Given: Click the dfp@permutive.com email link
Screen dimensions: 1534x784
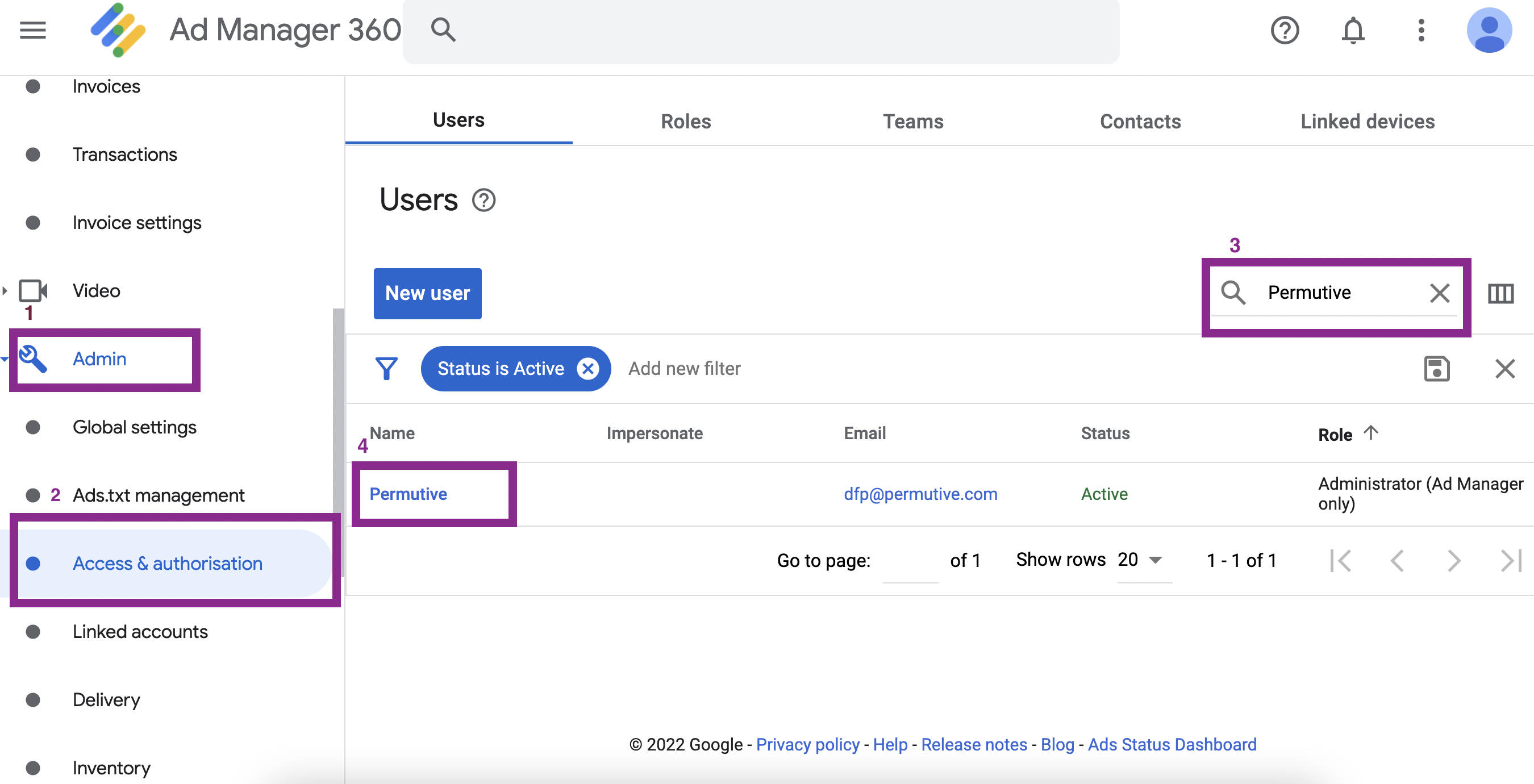Looking at the screenshot, I should coord(920,494).
